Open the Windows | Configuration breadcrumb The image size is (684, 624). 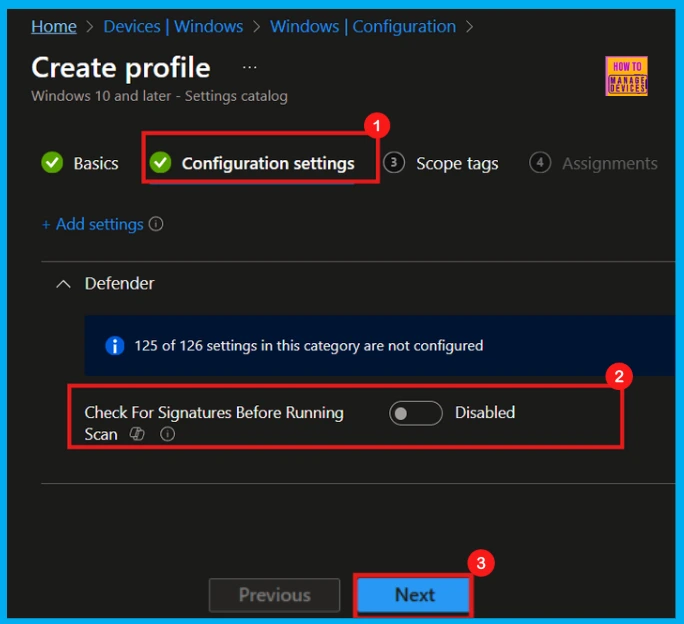[x=363, y=27]
